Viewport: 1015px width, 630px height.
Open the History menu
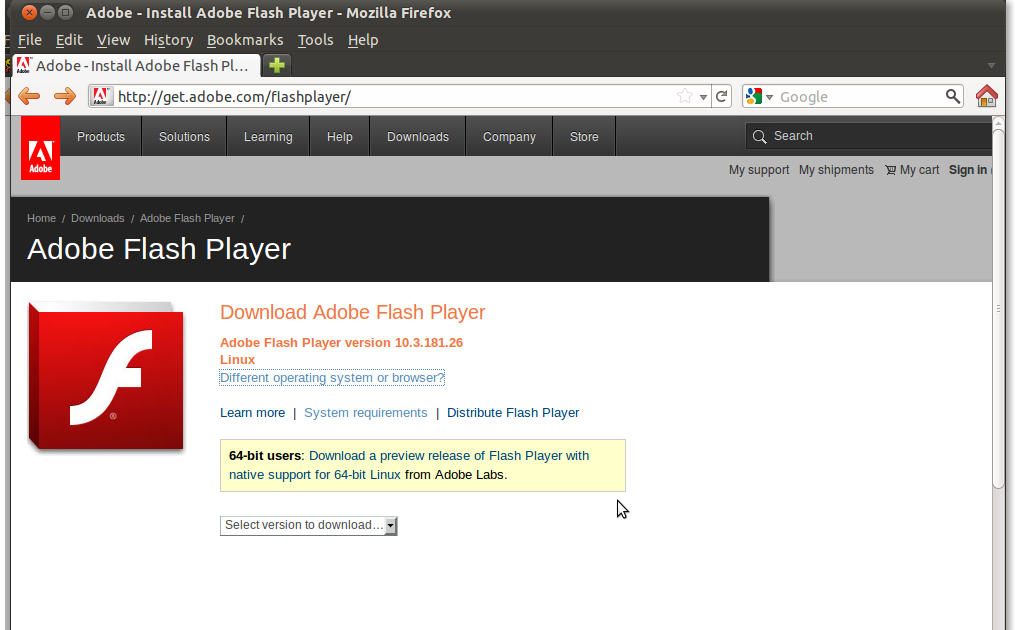pos(168,40)
